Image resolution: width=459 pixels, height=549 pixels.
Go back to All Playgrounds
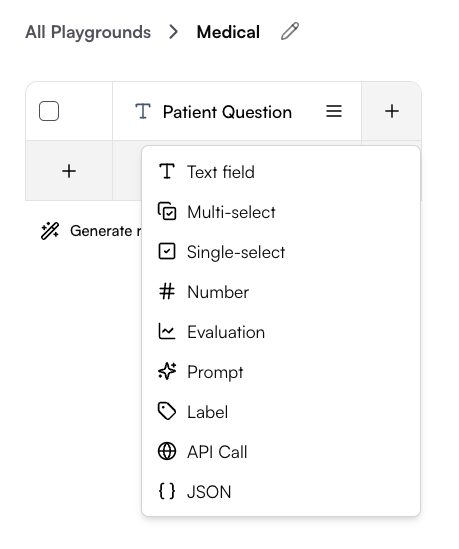(x=88, y=32)
